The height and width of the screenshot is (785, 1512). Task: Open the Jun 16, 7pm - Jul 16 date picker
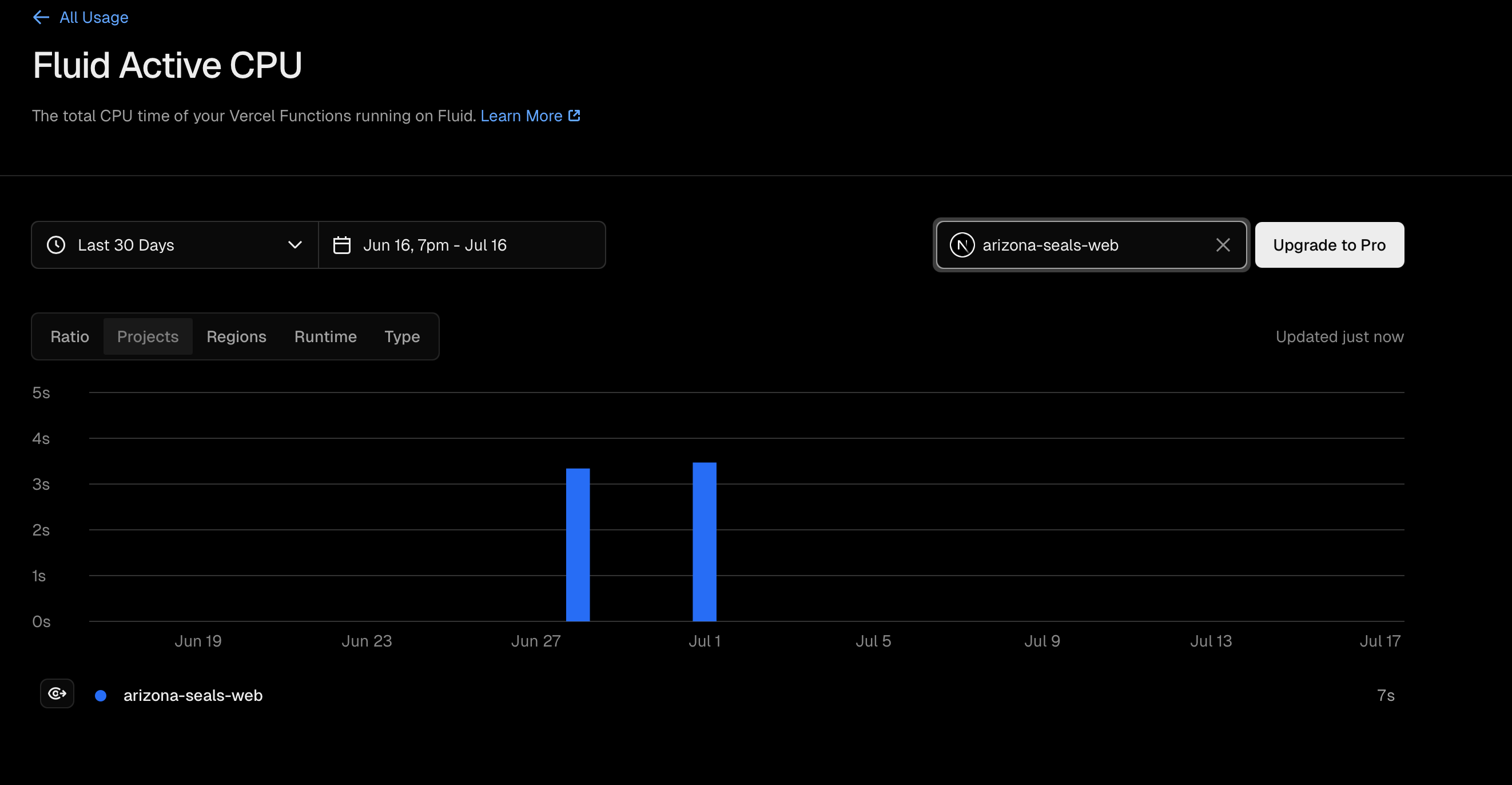462,245
